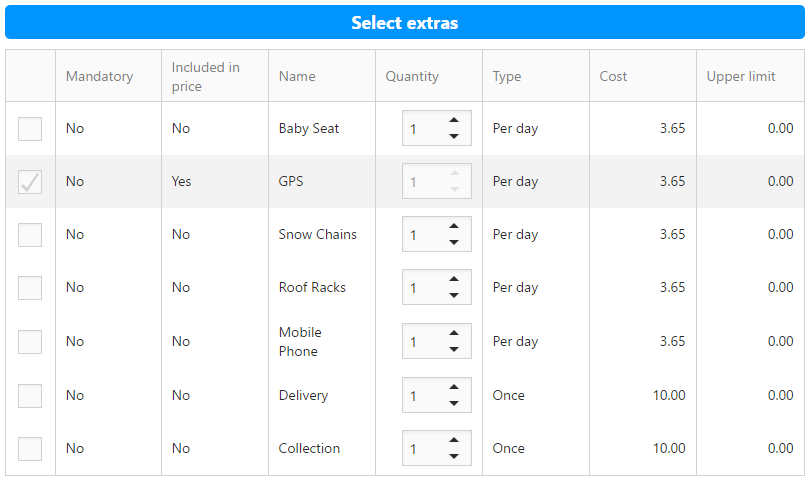
Task: Decrease Roof Racks quantity using down arrow
Action: 454,295
